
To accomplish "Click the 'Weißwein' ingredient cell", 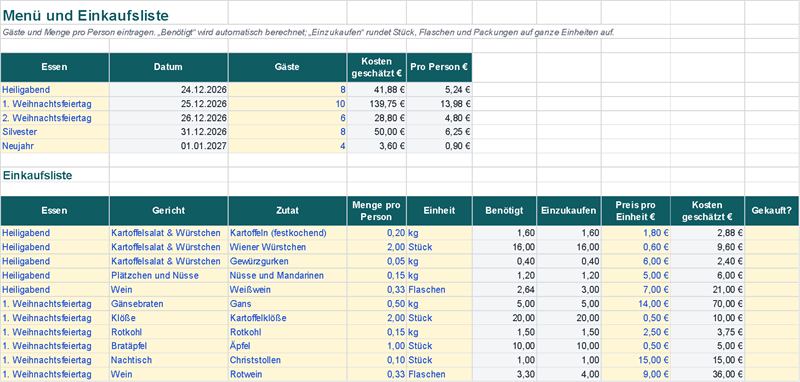I will (288, 290).
